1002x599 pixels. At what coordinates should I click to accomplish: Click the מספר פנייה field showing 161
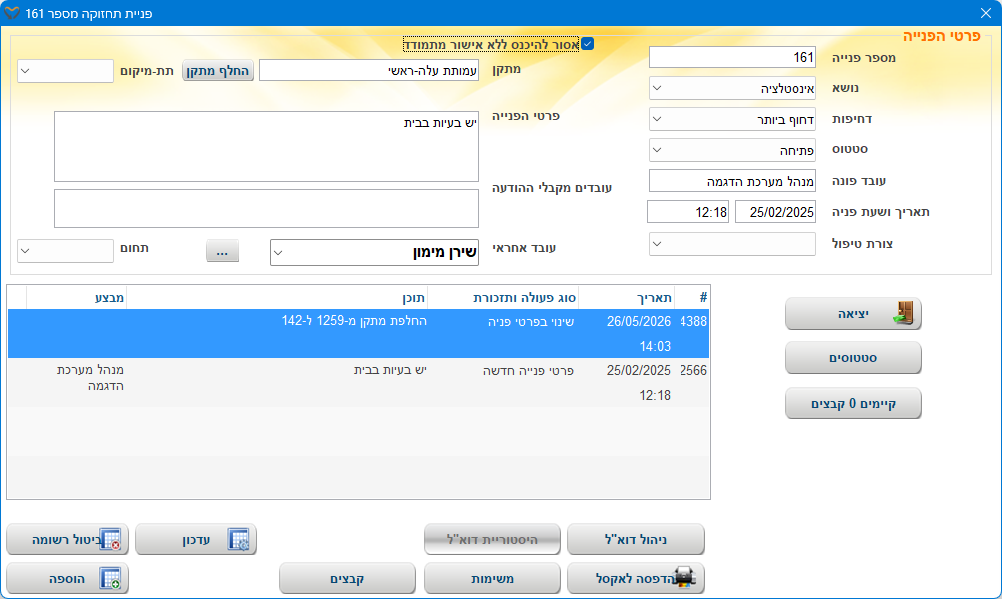point(732,57)
